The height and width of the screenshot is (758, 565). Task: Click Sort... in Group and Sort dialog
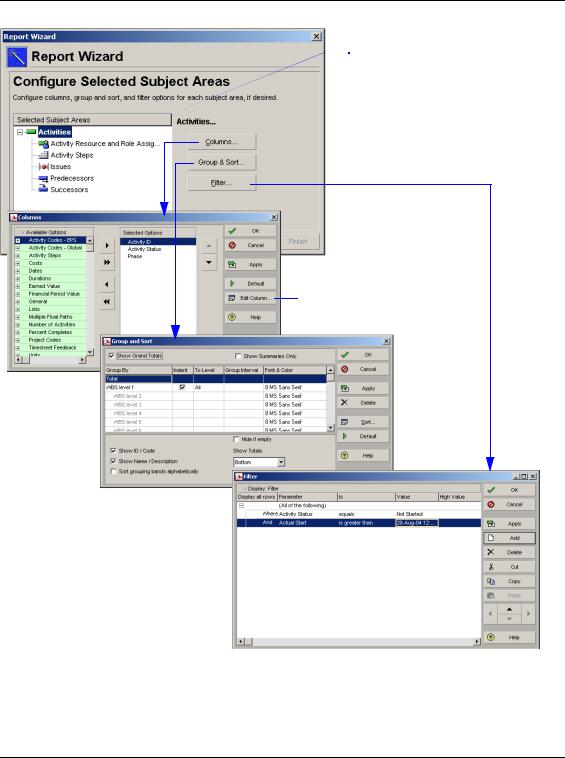coord(363,422)
